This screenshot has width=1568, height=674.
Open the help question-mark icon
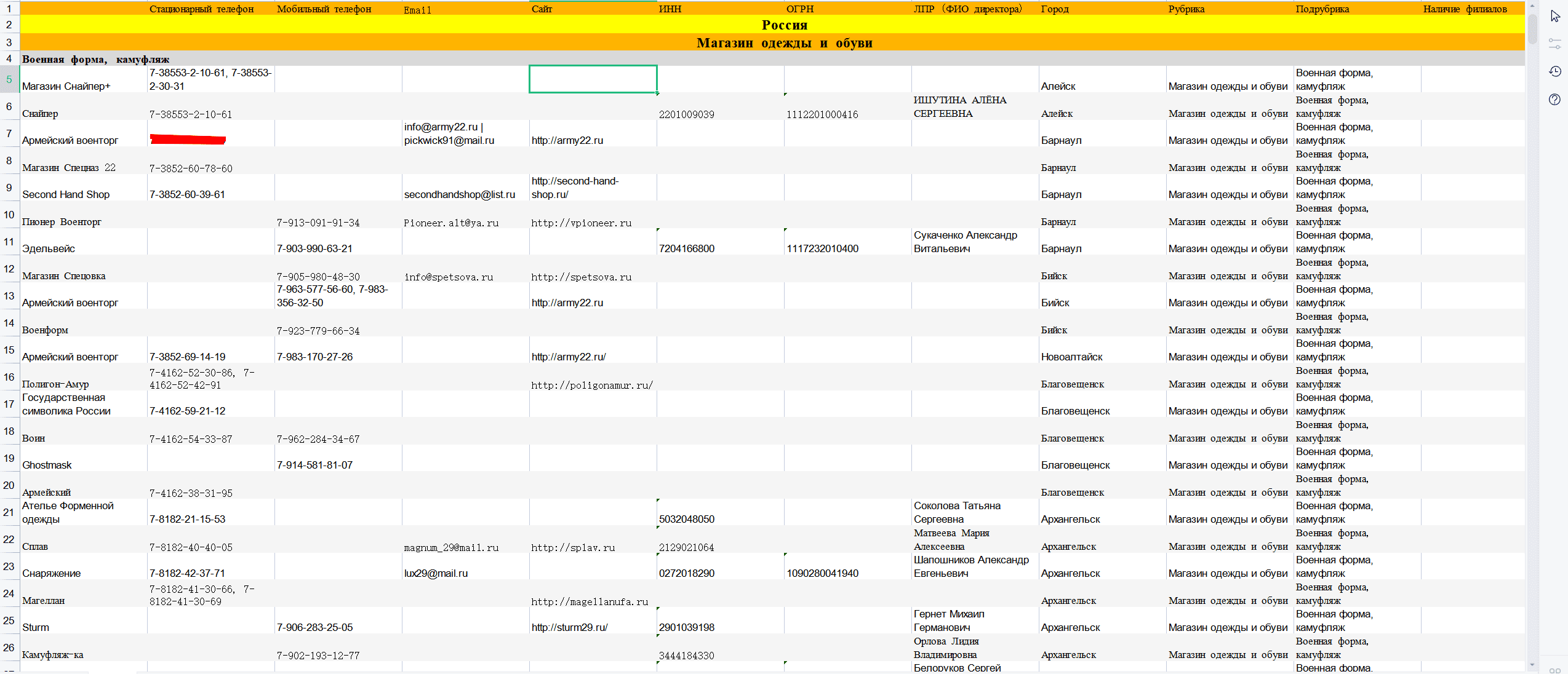pyautogui.click(x=1555, y=100)
